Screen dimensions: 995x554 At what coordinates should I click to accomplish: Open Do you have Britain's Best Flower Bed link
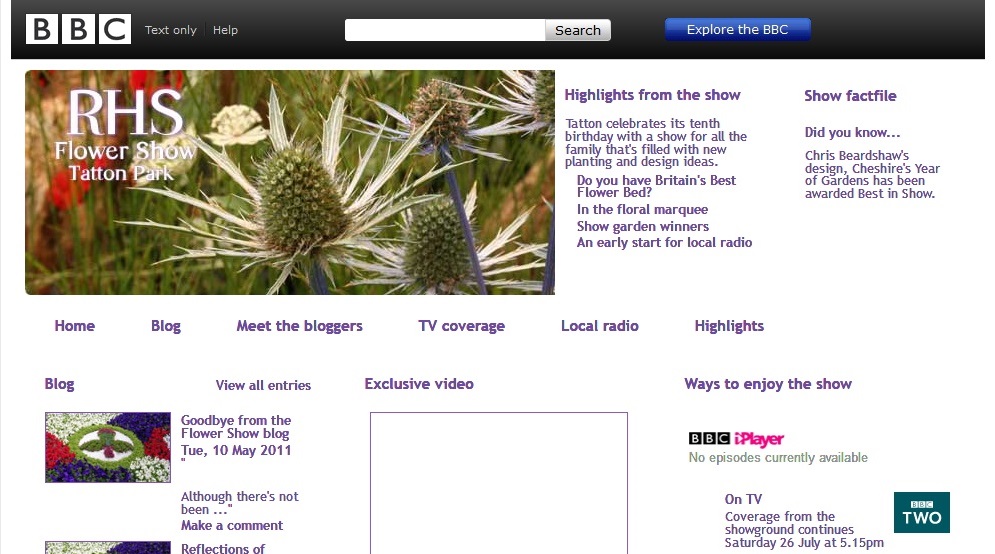coord(656,186)
